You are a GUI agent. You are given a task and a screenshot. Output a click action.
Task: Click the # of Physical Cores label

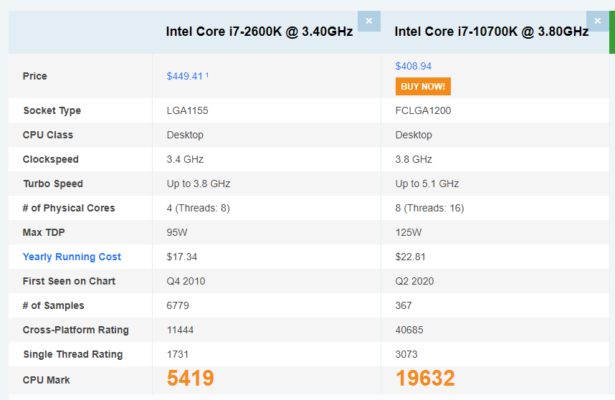[69, 208]
